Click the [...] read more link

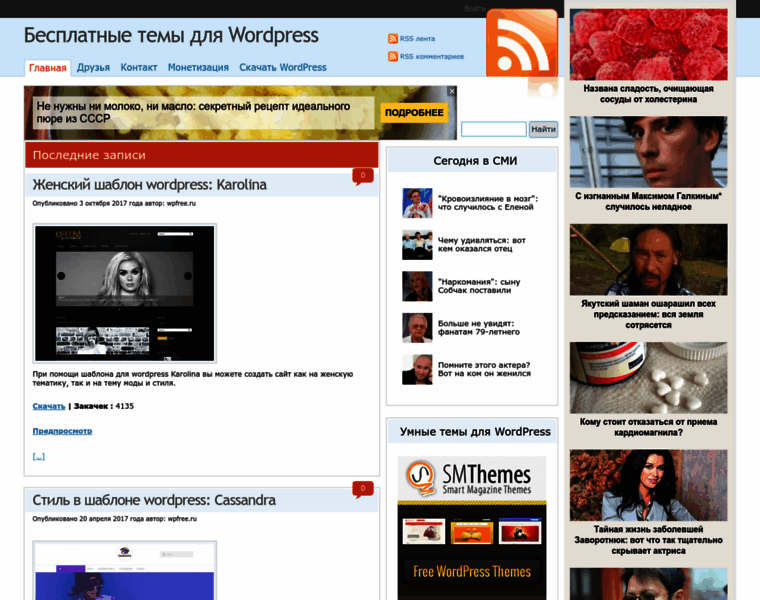click(39, 457)
